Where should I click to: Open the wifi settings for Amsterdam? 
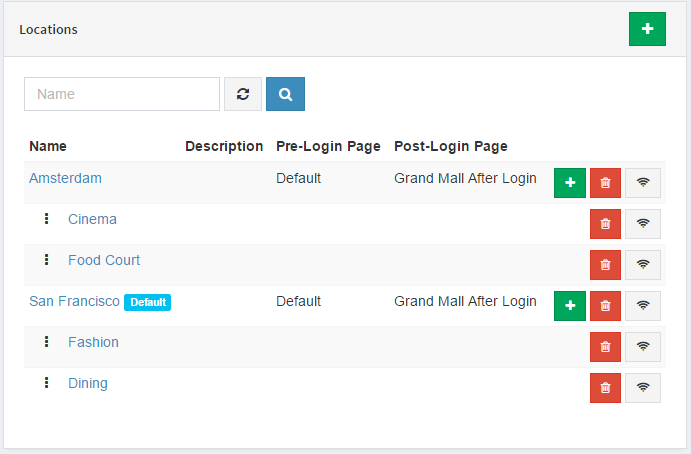[x=643, y=182]
